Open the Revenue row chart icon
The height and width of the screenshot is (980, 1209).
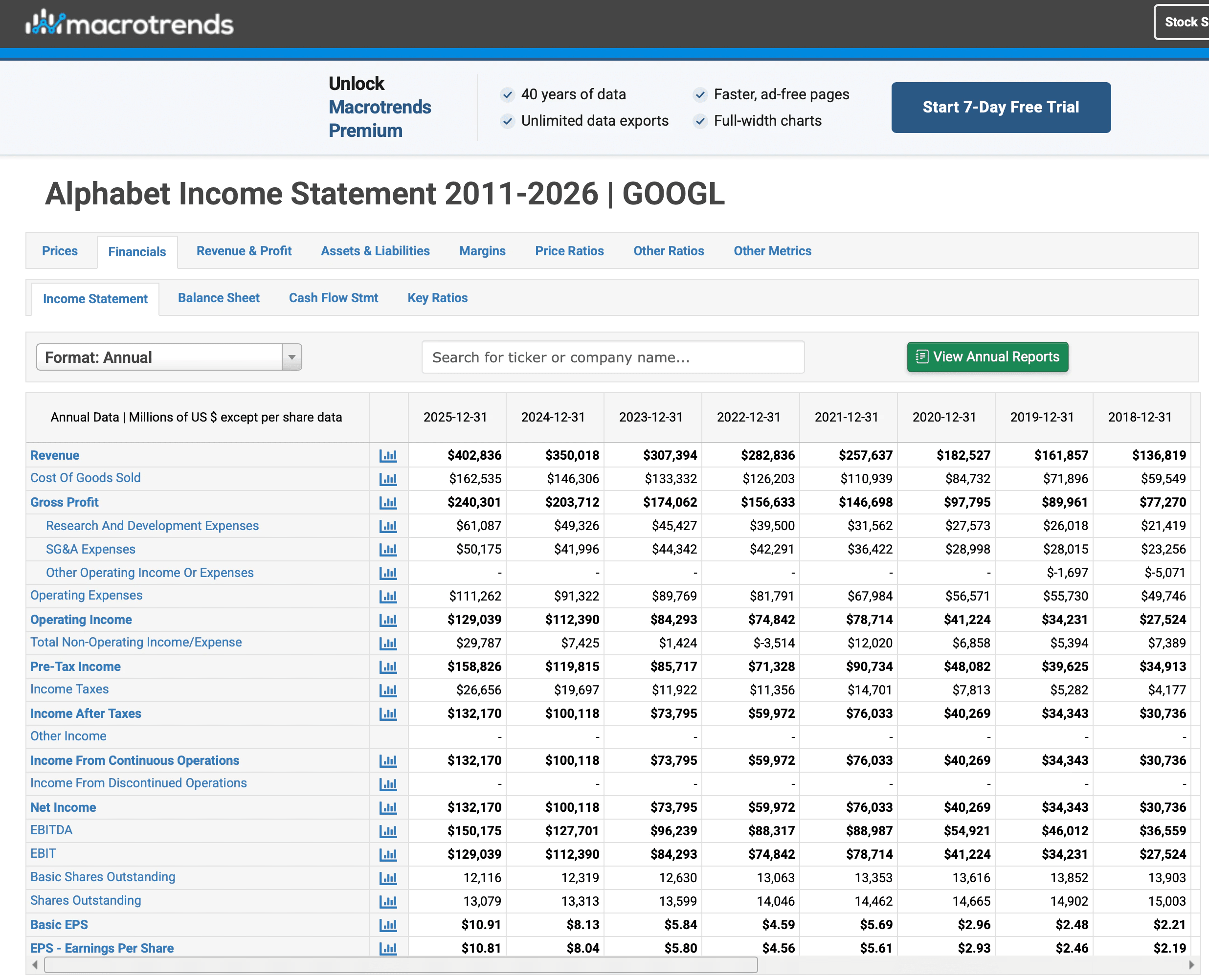click(388, 456)
